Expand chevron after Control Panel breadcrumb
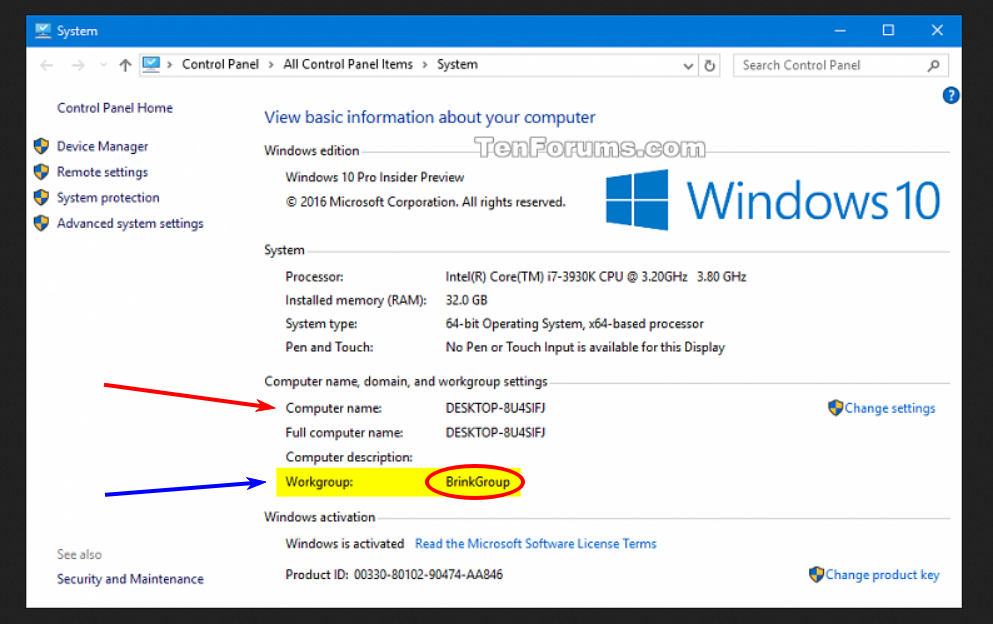 point(271,65)
